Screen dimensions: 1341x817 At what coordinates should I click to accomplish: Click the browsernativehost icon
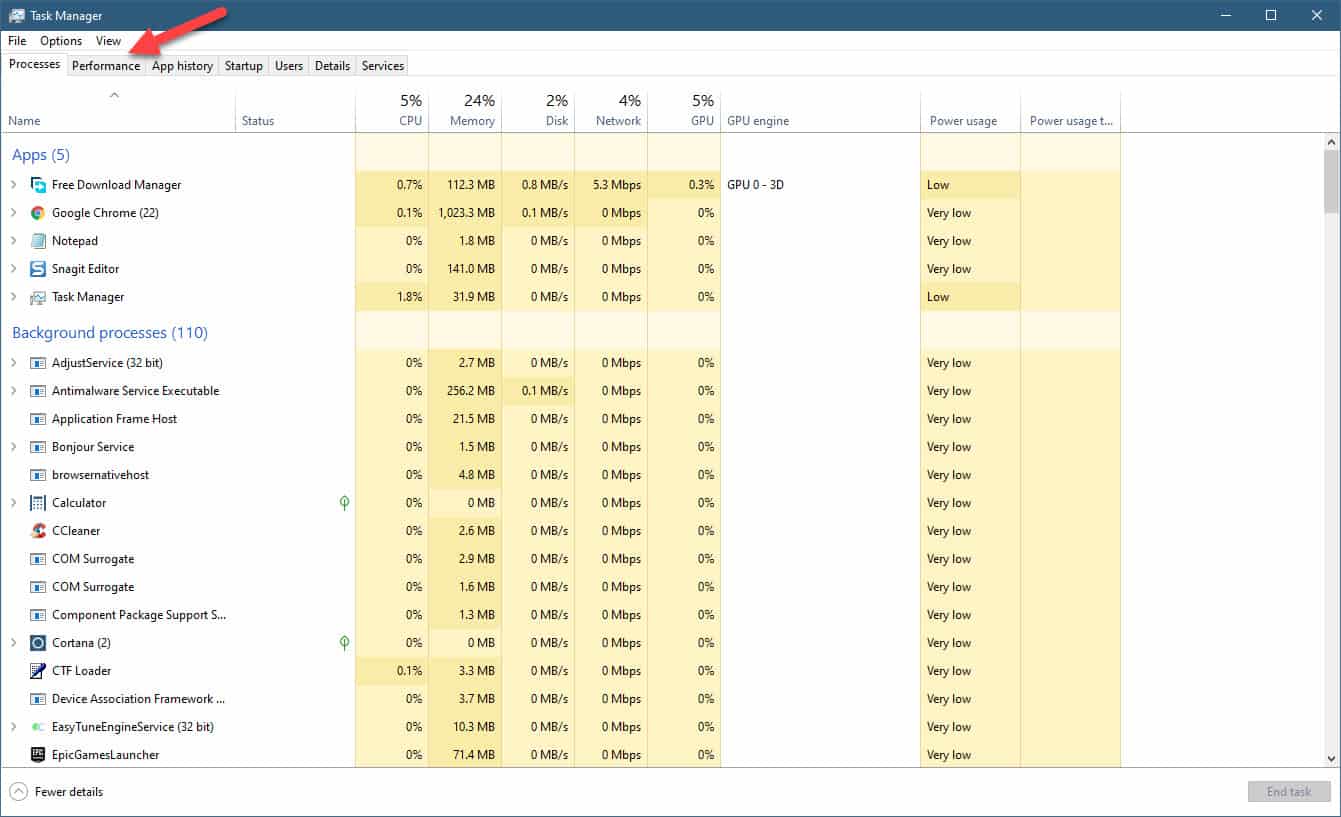point(38,475)
